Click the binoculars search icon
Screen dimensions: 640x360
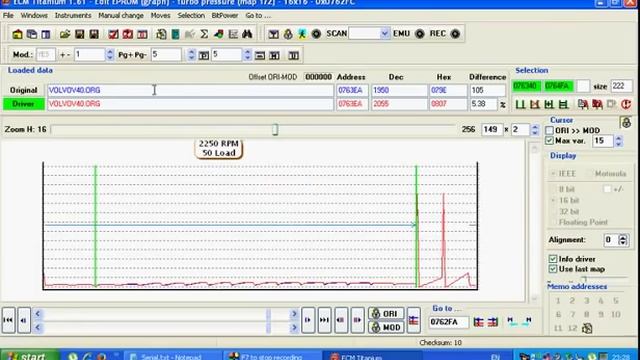tap(247, 34)
